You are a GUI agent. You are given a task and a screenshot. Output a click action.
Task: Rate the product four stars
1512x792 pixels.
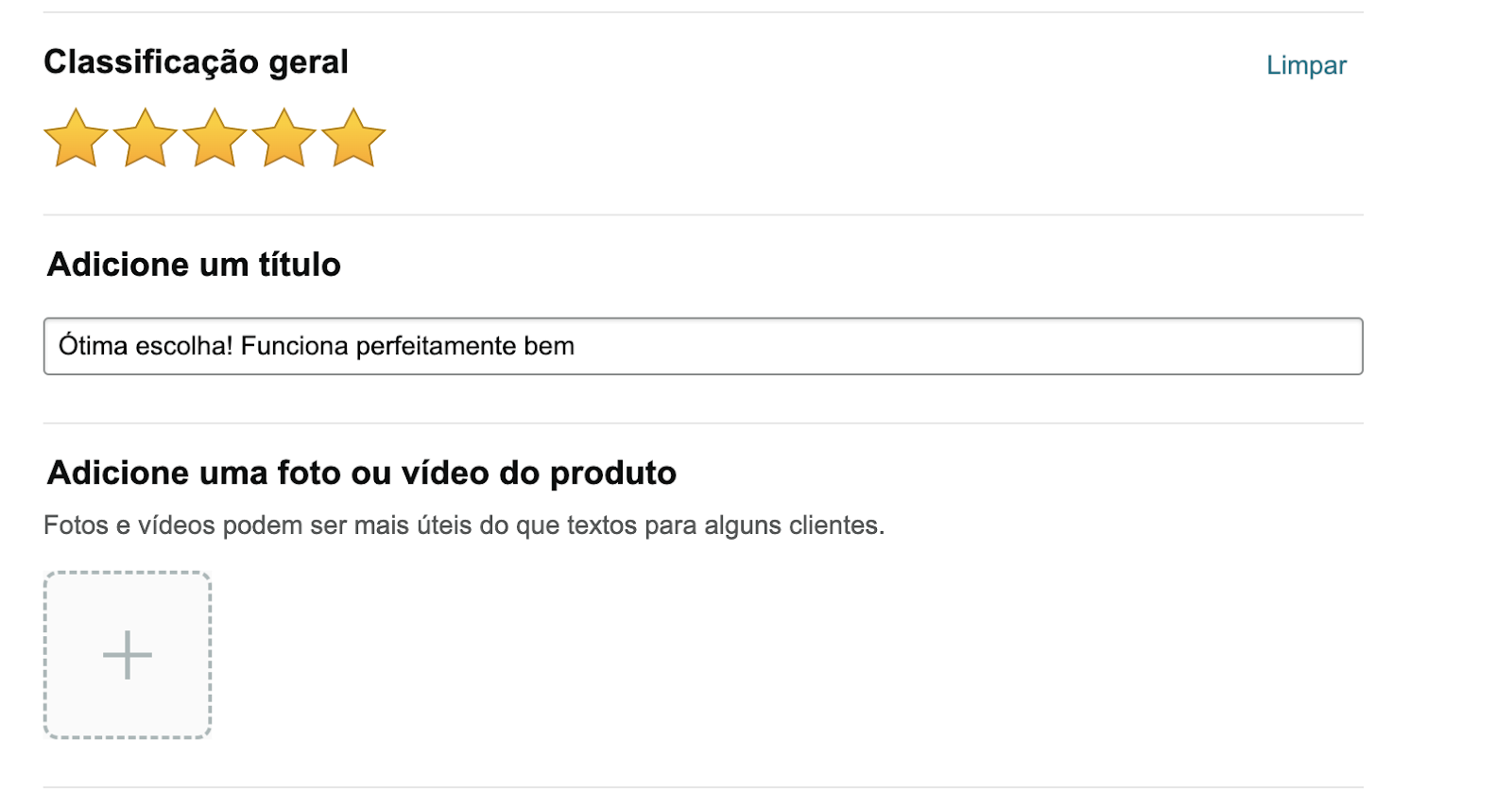(283, 138)
